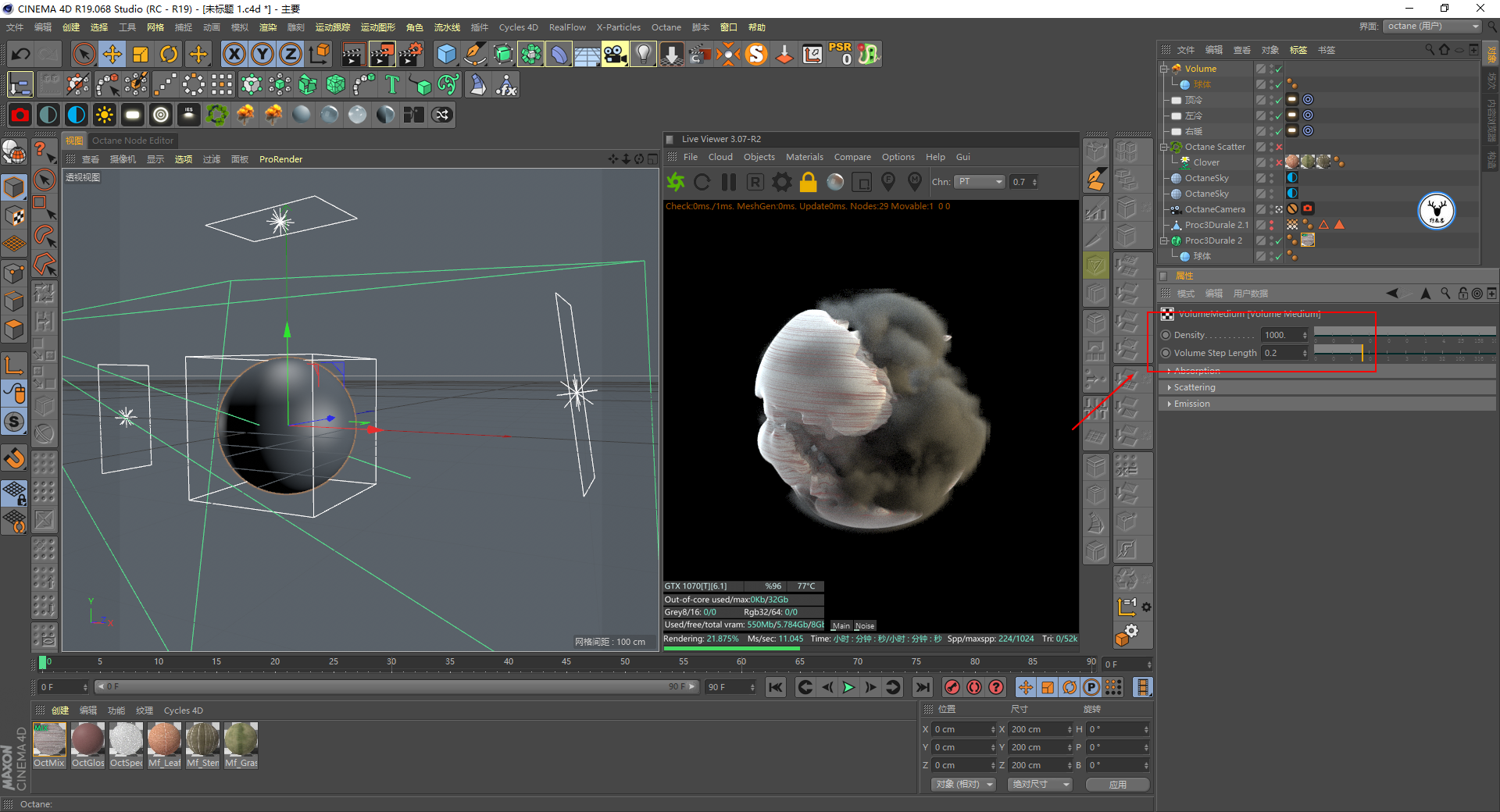Click the Rotate tool icon
Viewport: 1500px width, 812px height.
pyautogui.click(x=169, y=54)
